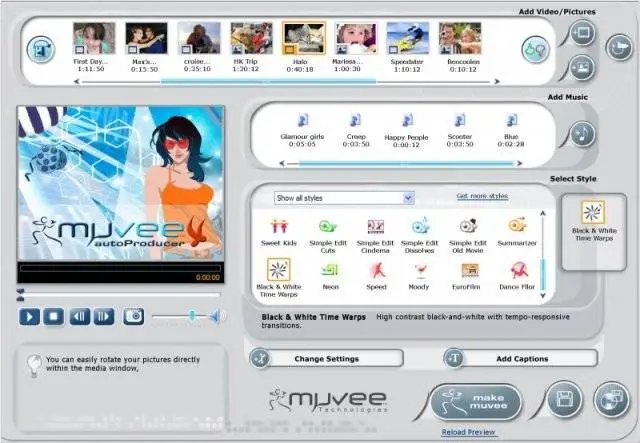This screenshot has width=640, height=443.
Task: Click selected style preview box on right
Action: coord(594,232)
